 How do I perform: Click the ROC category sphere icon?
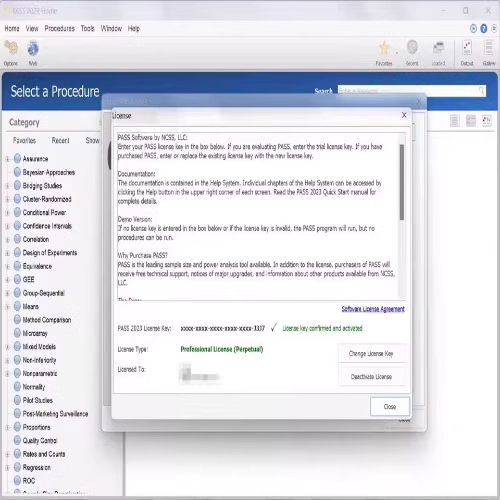pyautogui.click(x=17, y=480)
